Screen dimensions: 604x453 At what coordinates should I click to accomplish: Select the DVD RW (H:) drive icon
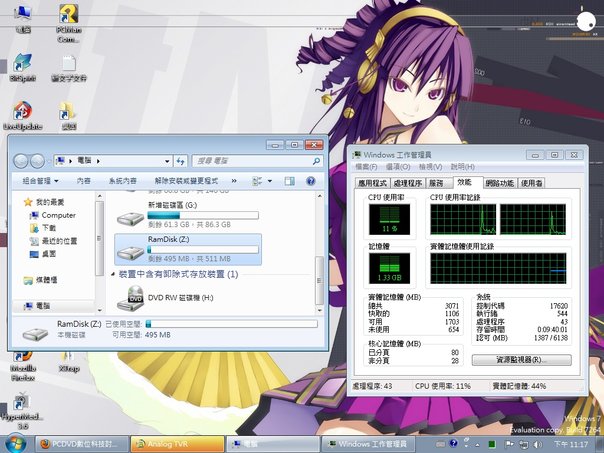coord(131,298)
